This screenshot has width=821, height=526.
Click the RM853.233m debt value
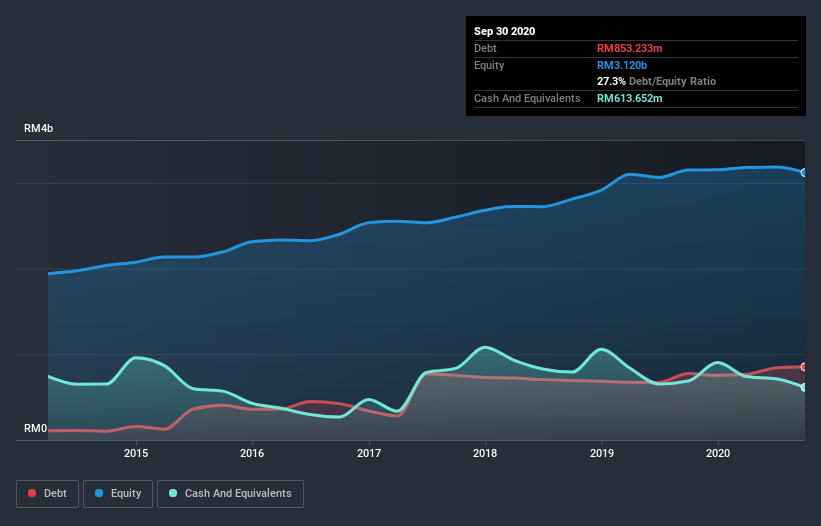[629, 48]
